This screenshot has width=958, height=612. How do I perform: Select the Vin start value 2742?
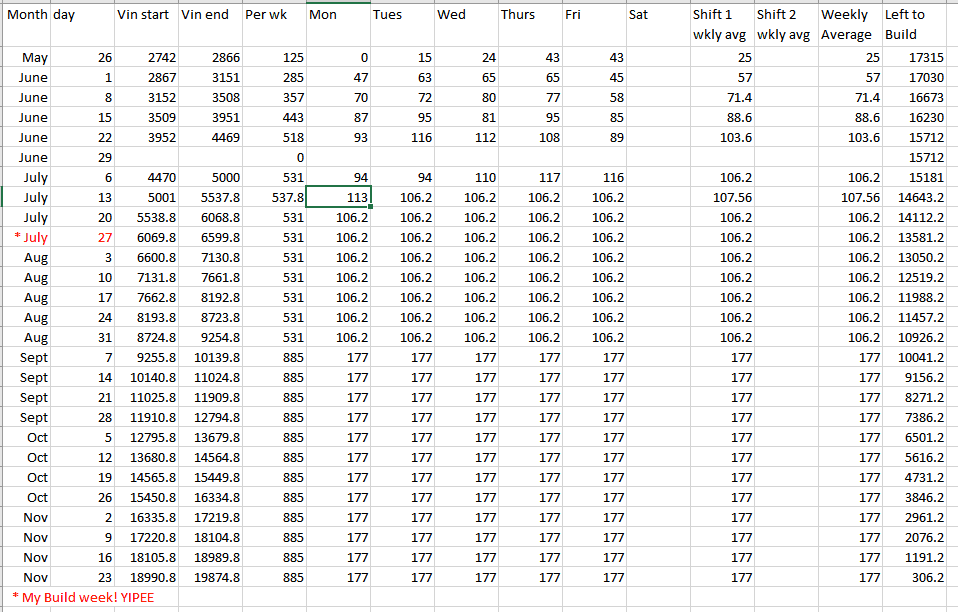(145, 58)
